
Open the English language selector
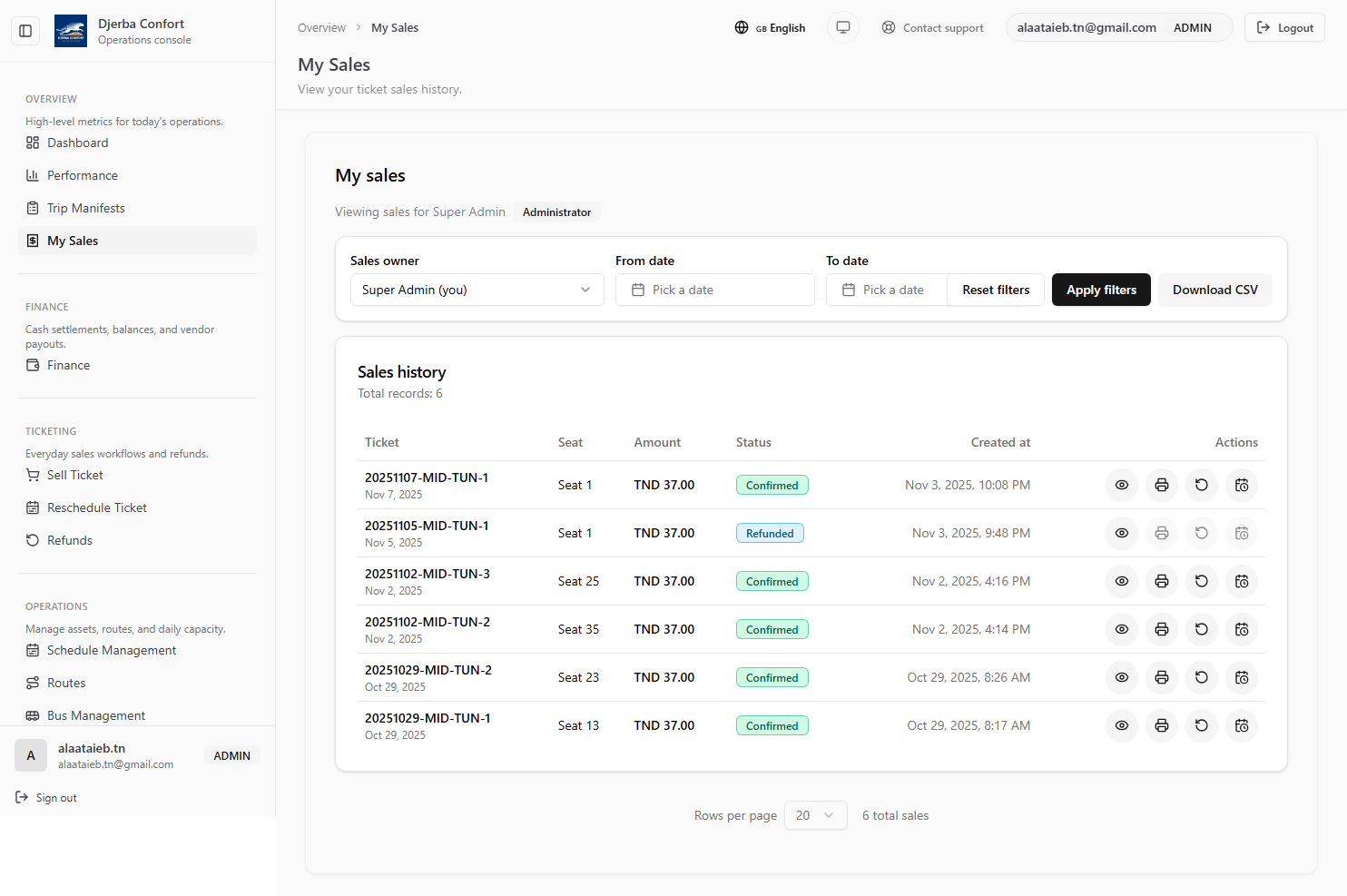pos(770,27)
